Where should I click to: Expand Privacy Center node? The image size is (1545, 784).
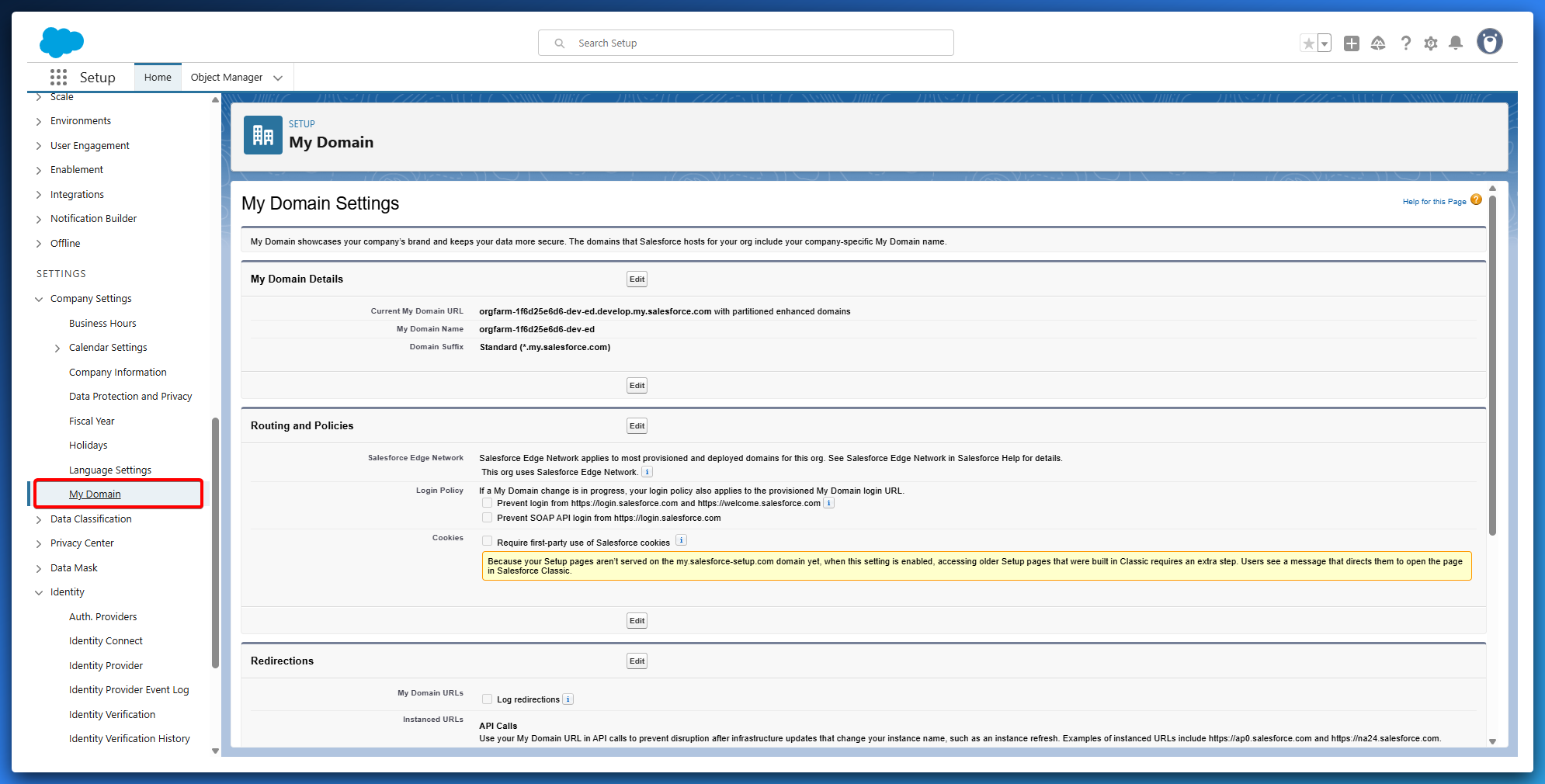coord(39,543)
